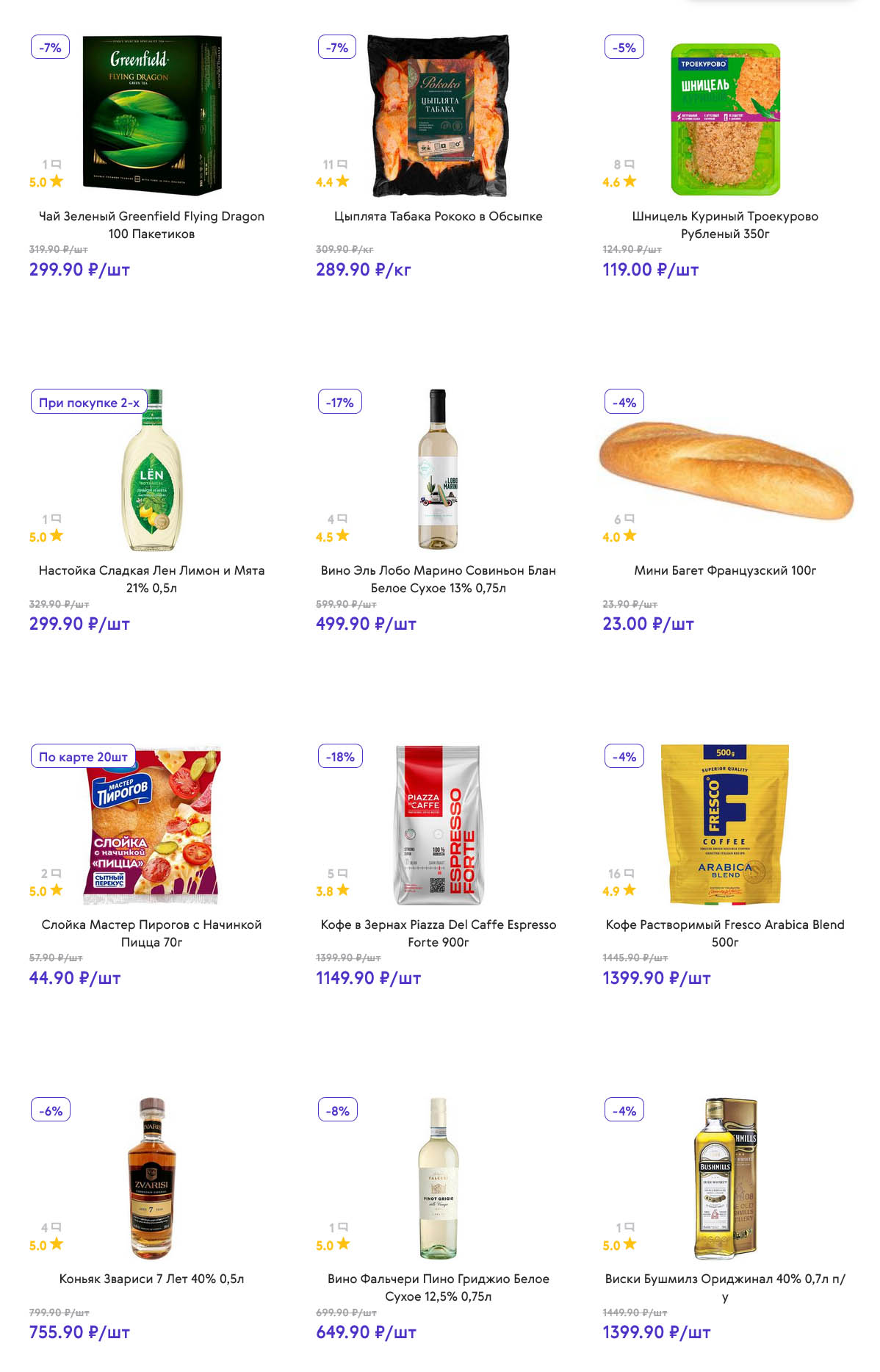Click the -18% discount badge on Piazza coffee

pos(340,756)
